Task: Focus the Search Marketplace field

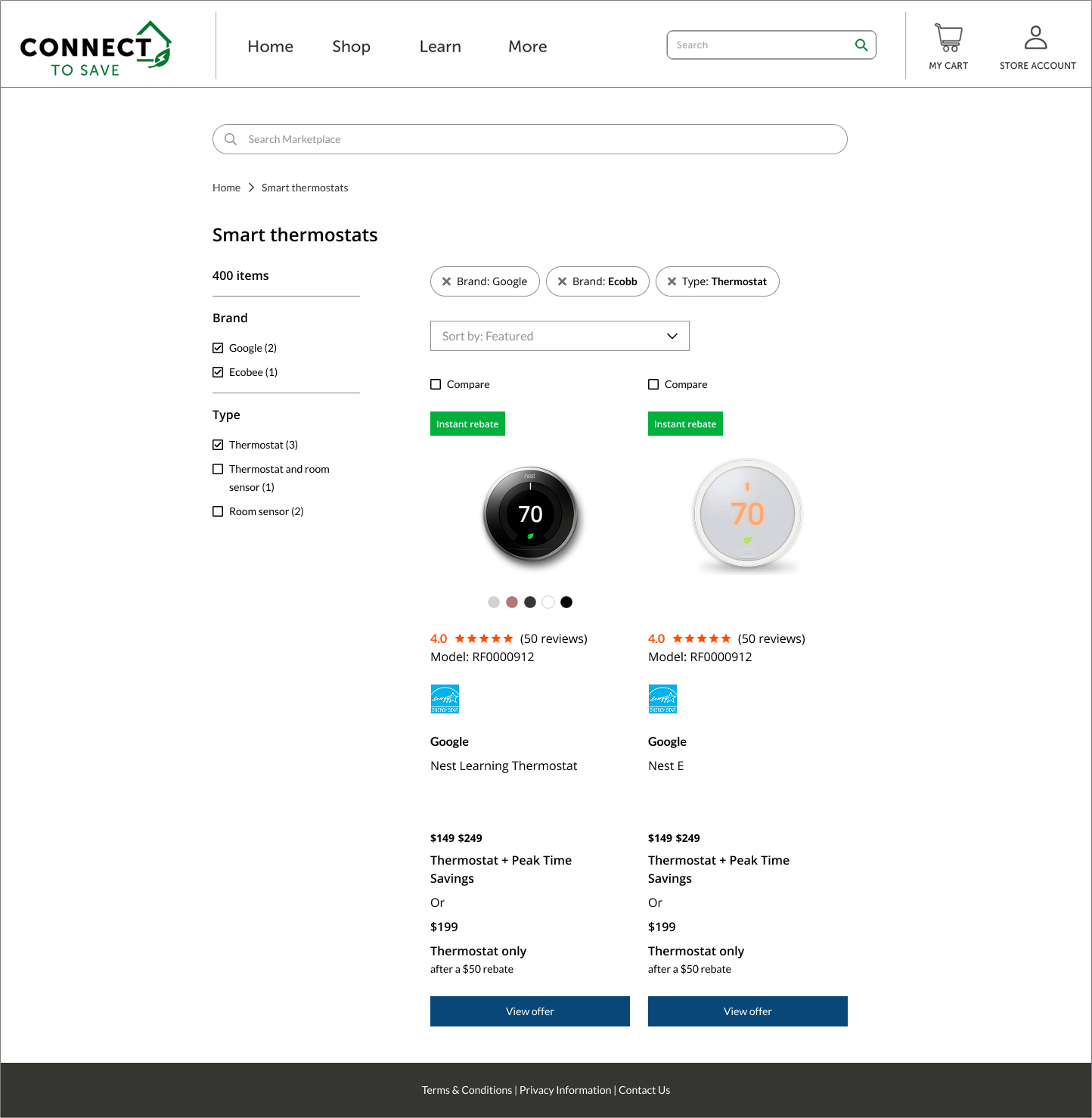Action: [x=530, y=139]
